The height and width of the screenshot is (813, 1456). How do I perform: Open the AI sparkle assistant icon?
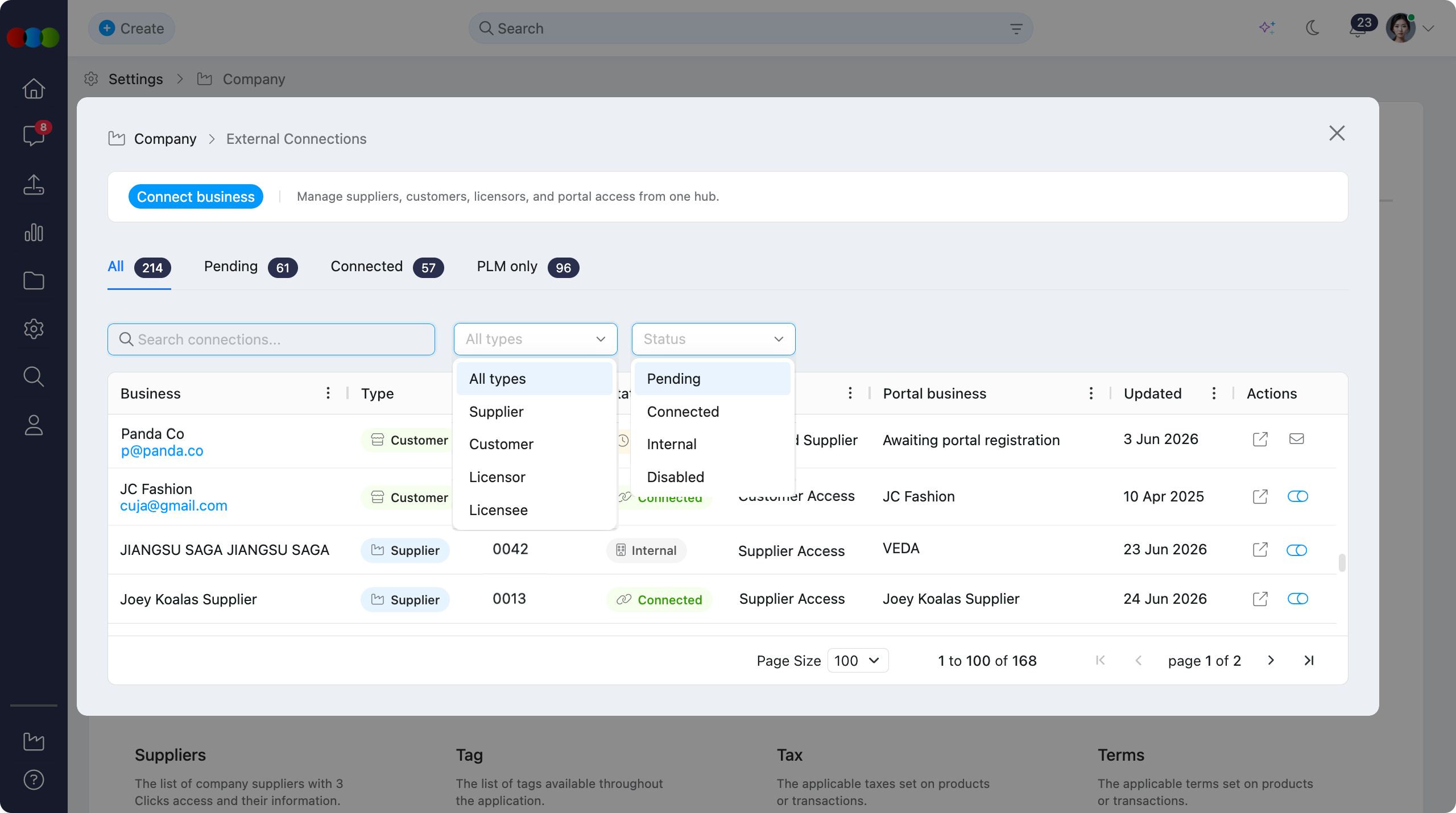click(1267, 27)
